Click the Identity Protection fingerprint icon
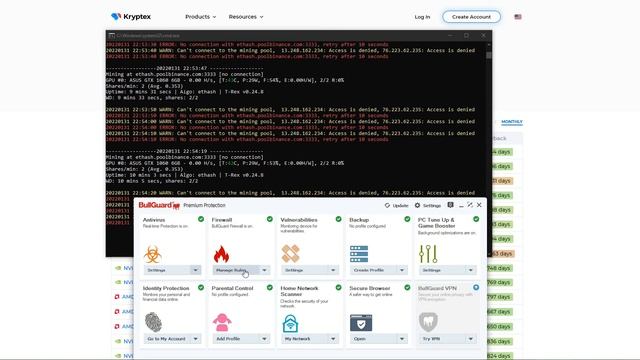Viewport: 640px width, 360px height. (x=153, y=322)
